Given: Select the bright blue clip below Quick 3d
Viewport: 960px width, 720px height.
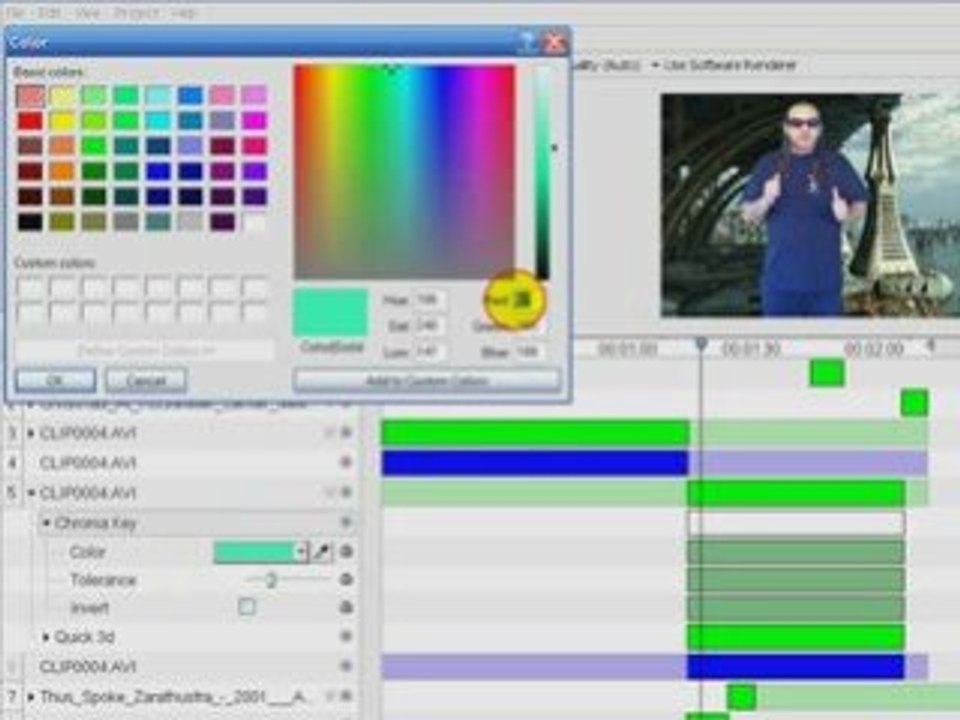Looking at the screenshot, I should coord(796,667).
